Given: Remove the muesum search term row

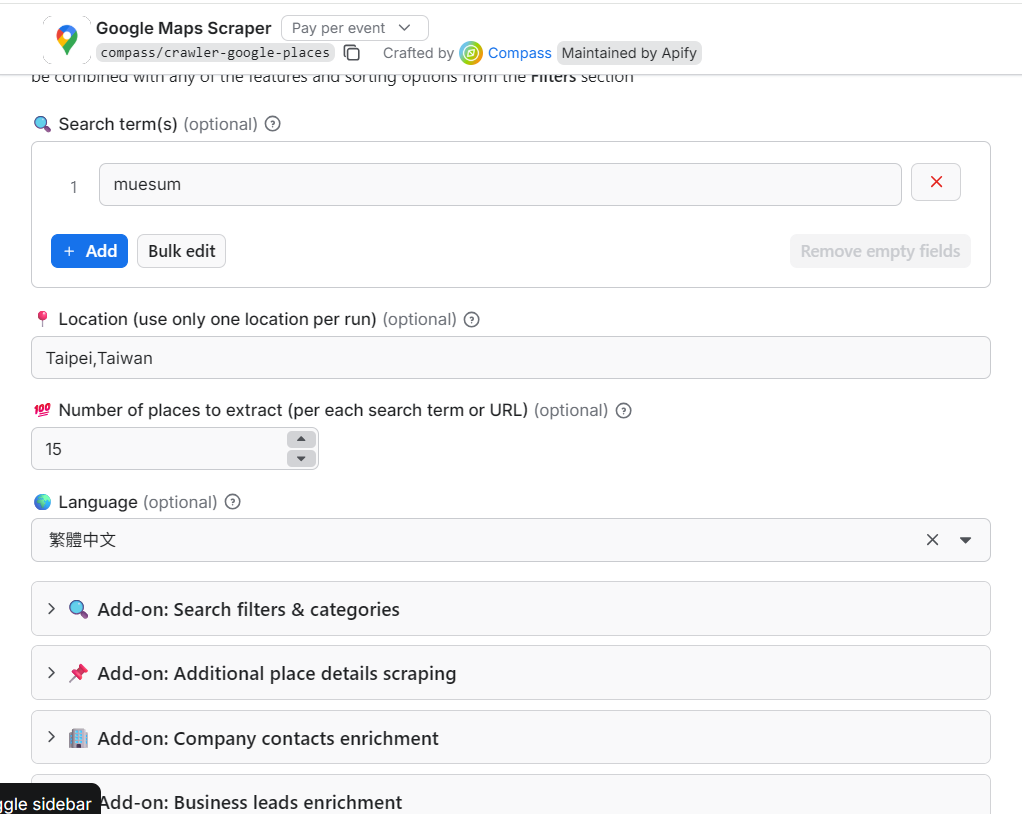Looking at the screenshot, I should pos(935,182).
